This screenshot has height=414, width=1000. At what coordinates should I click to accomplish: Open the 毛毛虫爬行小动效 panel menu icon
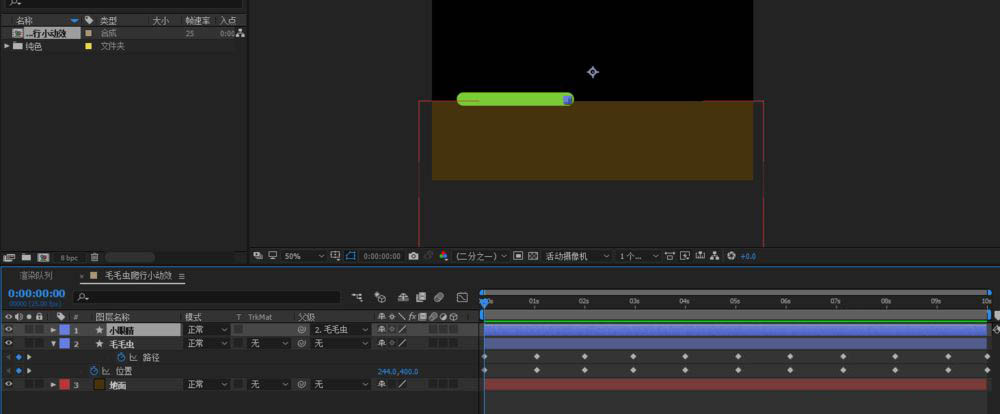click(x=182, y=276)
